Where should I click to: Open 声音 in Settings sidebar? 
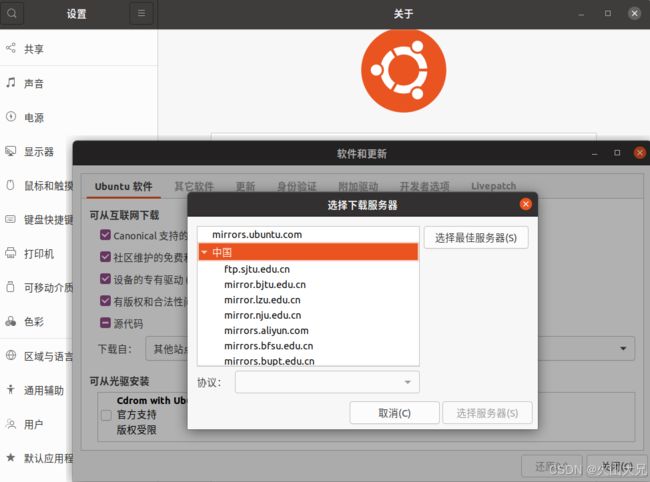(78, 83)
